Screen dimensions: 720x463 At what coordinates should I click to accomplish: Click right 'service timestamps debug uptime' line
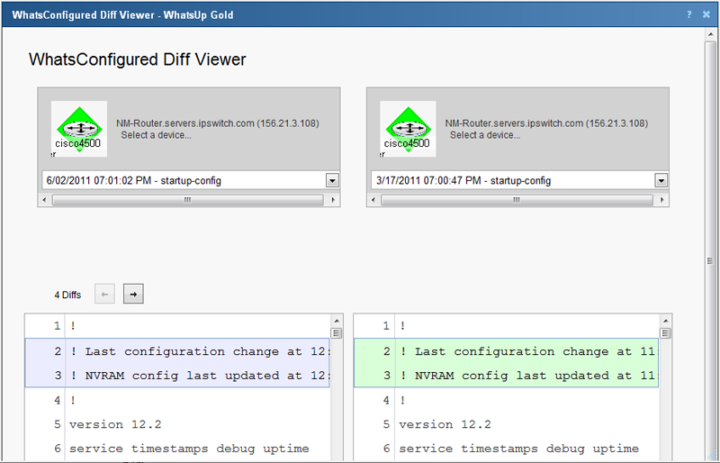tap(519, 448)
